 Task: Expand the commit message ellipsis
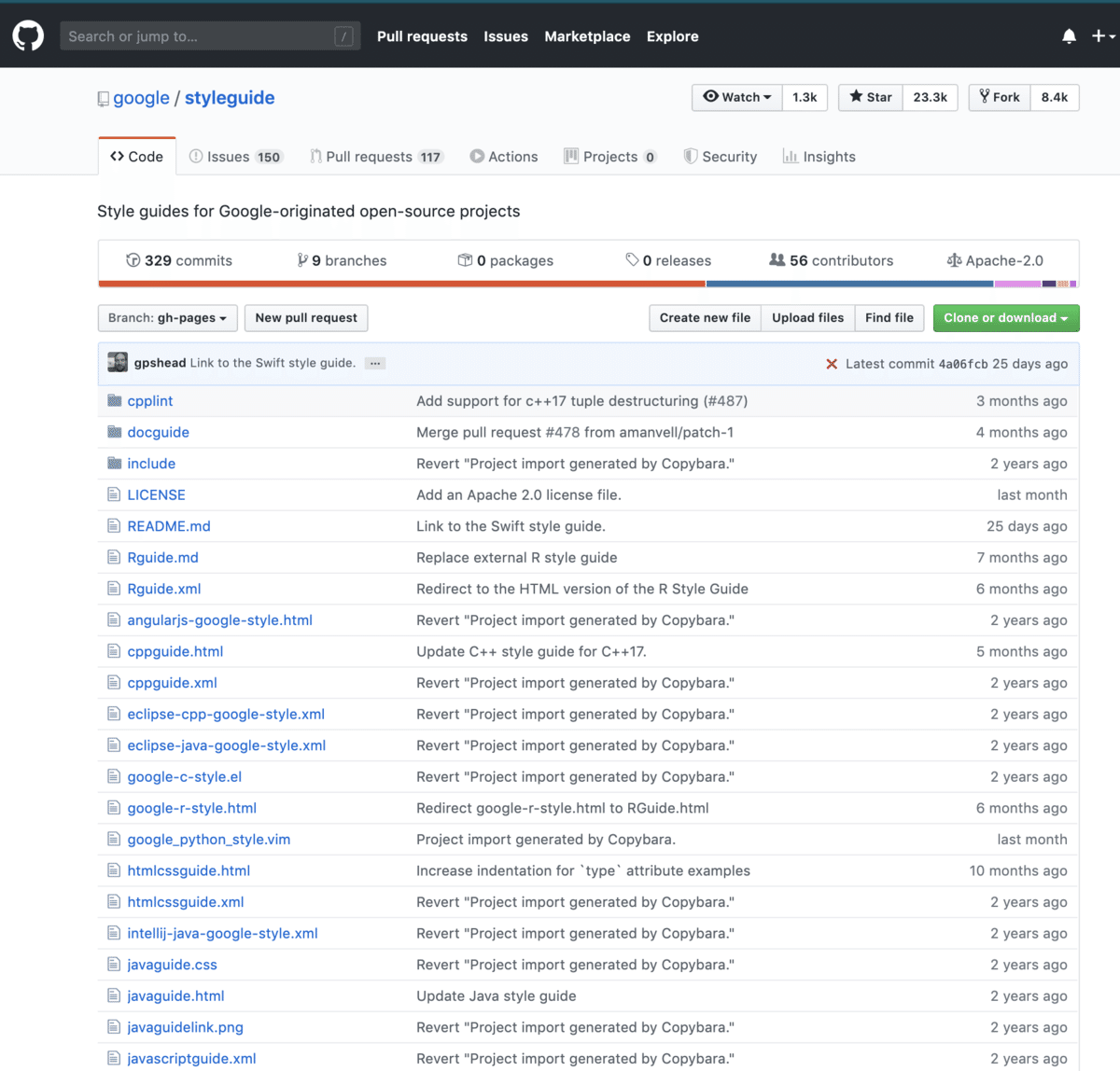(375, 363)
